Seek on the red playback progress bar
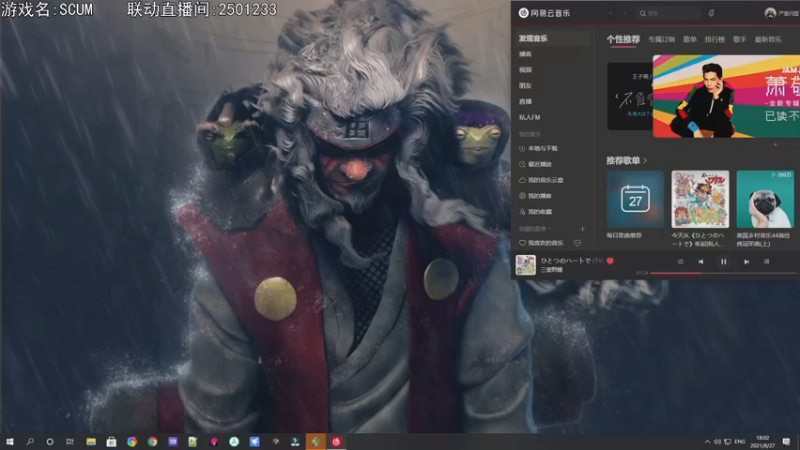The width and height of the screenshot is (800, 450). 724,273
